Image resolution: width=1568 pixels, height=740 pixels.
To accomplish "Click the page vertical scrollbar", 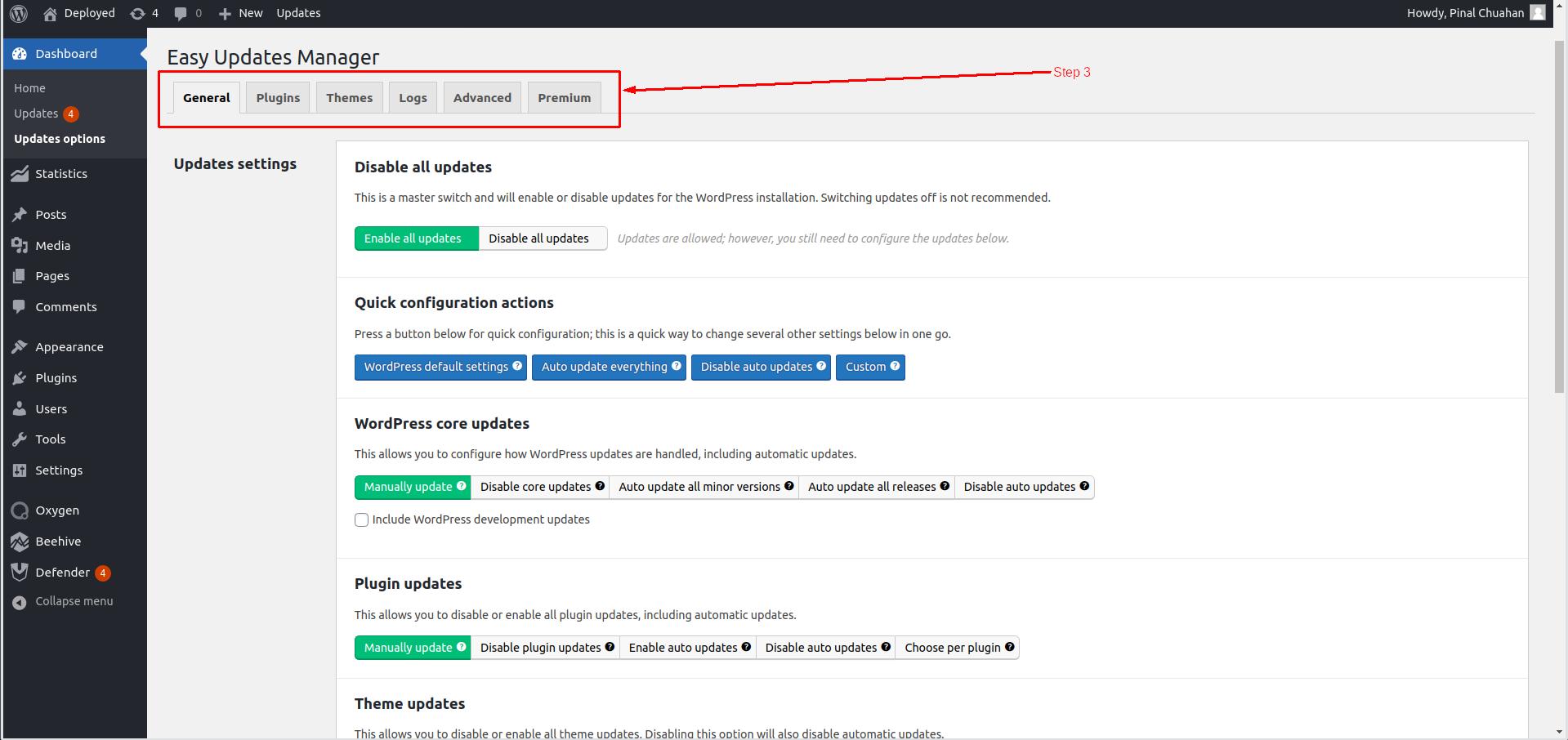I will point(1561,216).
